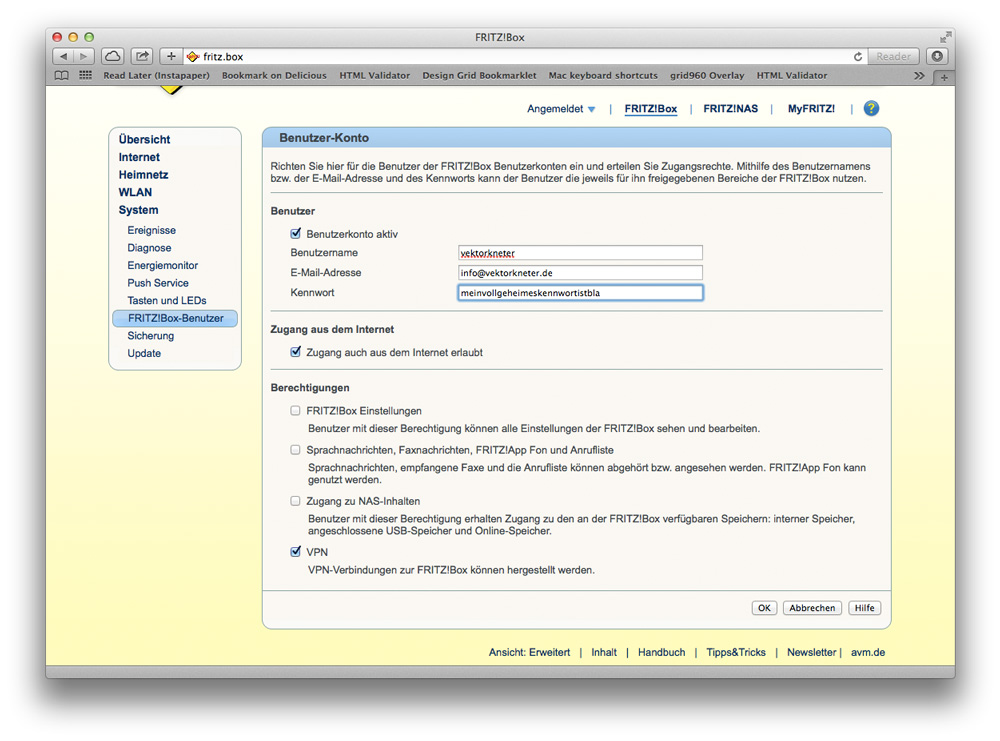1000x741 pixels.
Task: Open the reading list book icon
Action: pos(62,75)
